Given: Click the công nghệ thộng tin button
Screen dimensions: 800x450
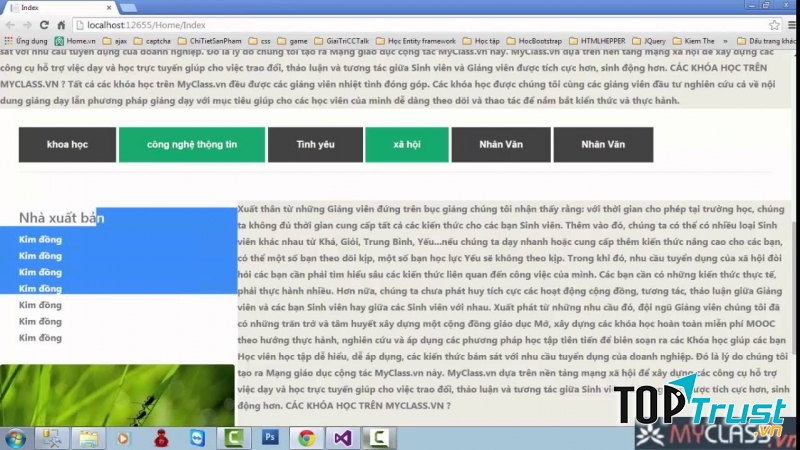Looking at the screenshot, I should point(192,144).
